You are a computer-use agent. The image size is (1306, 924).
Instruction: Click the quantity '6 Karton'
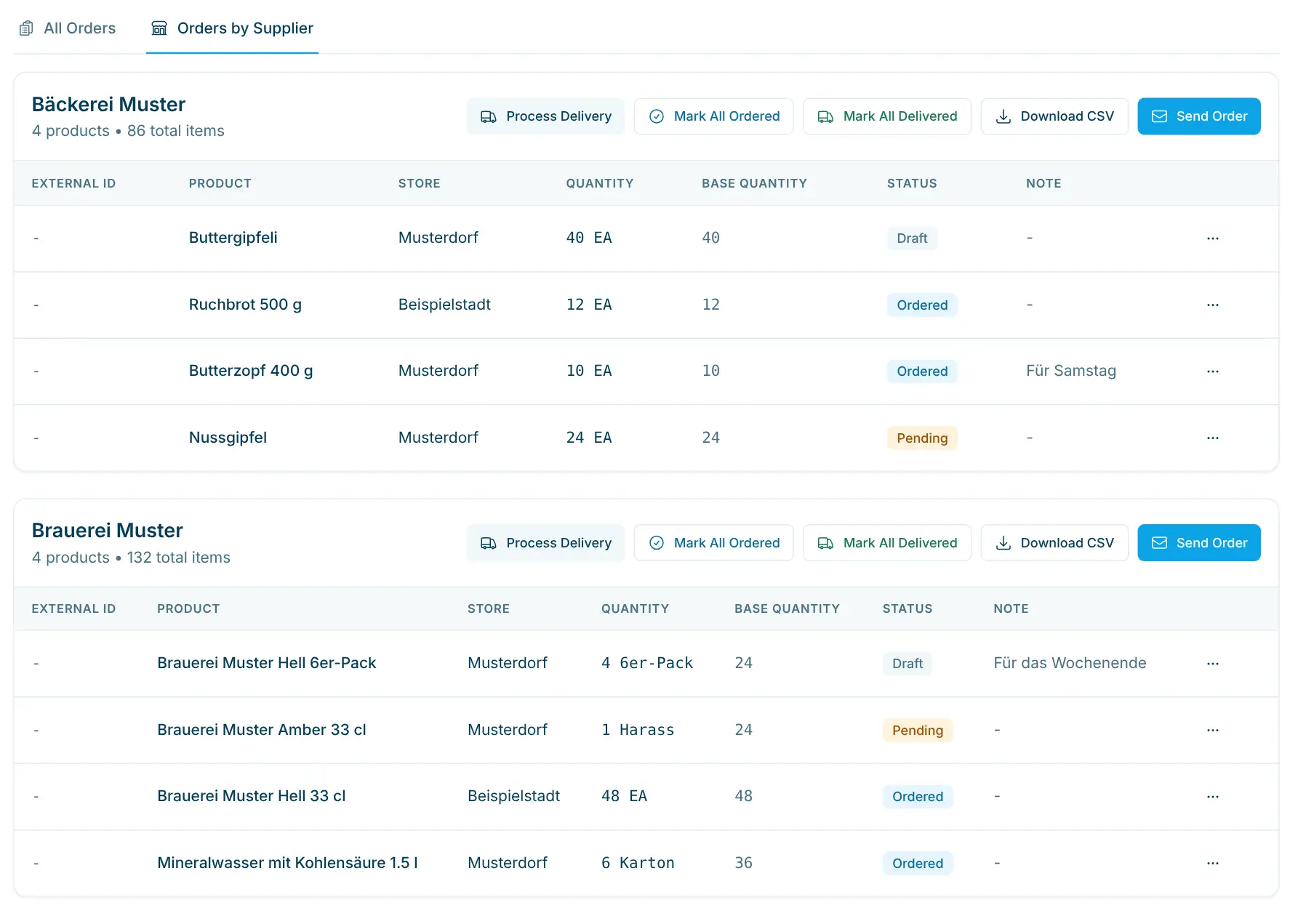(x=638, y=863)
